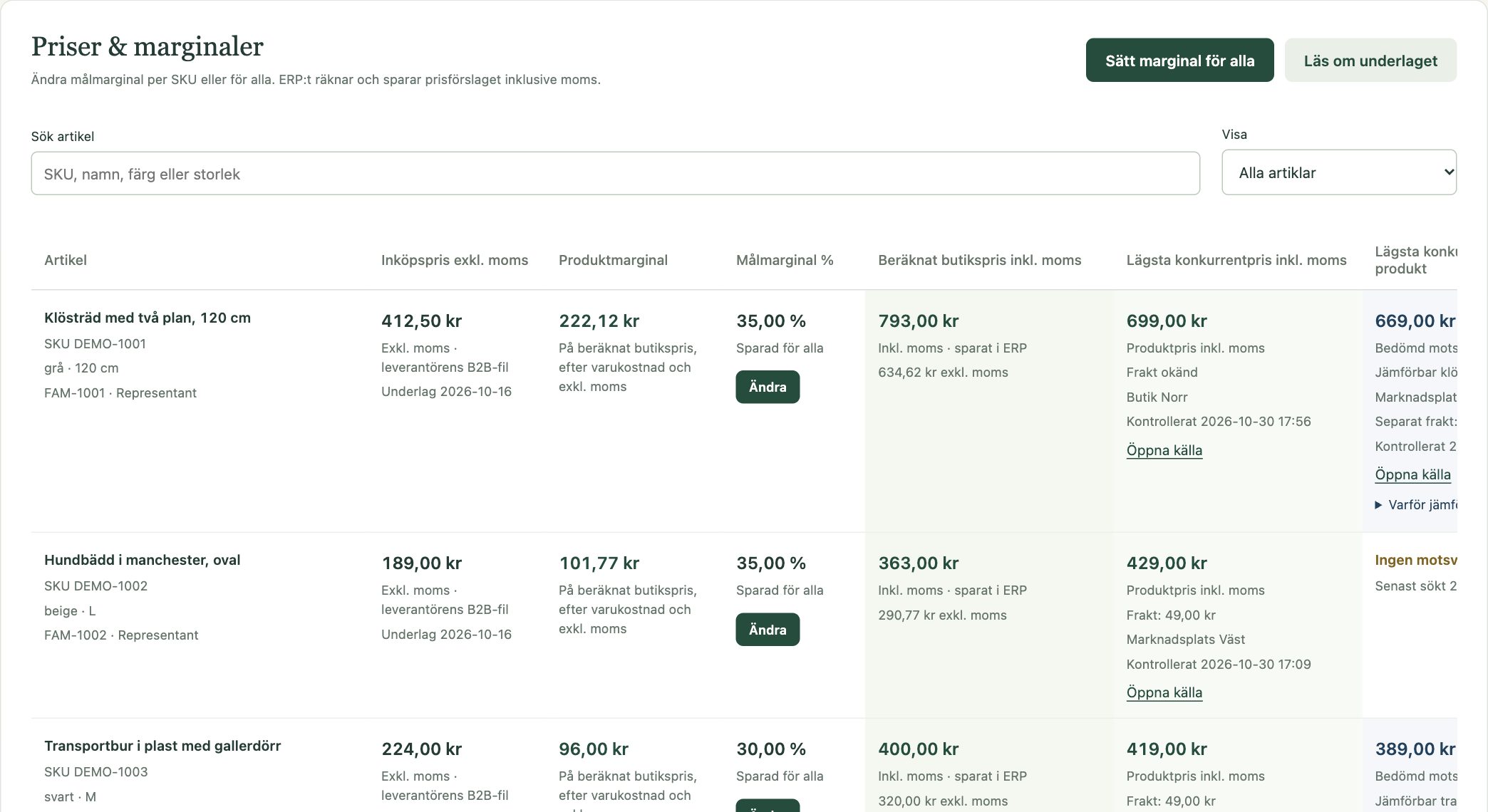The width and height of the screenshot is (1488, 812).
Task: Click the 'Produktmarginal' column header
Action: 613,260
